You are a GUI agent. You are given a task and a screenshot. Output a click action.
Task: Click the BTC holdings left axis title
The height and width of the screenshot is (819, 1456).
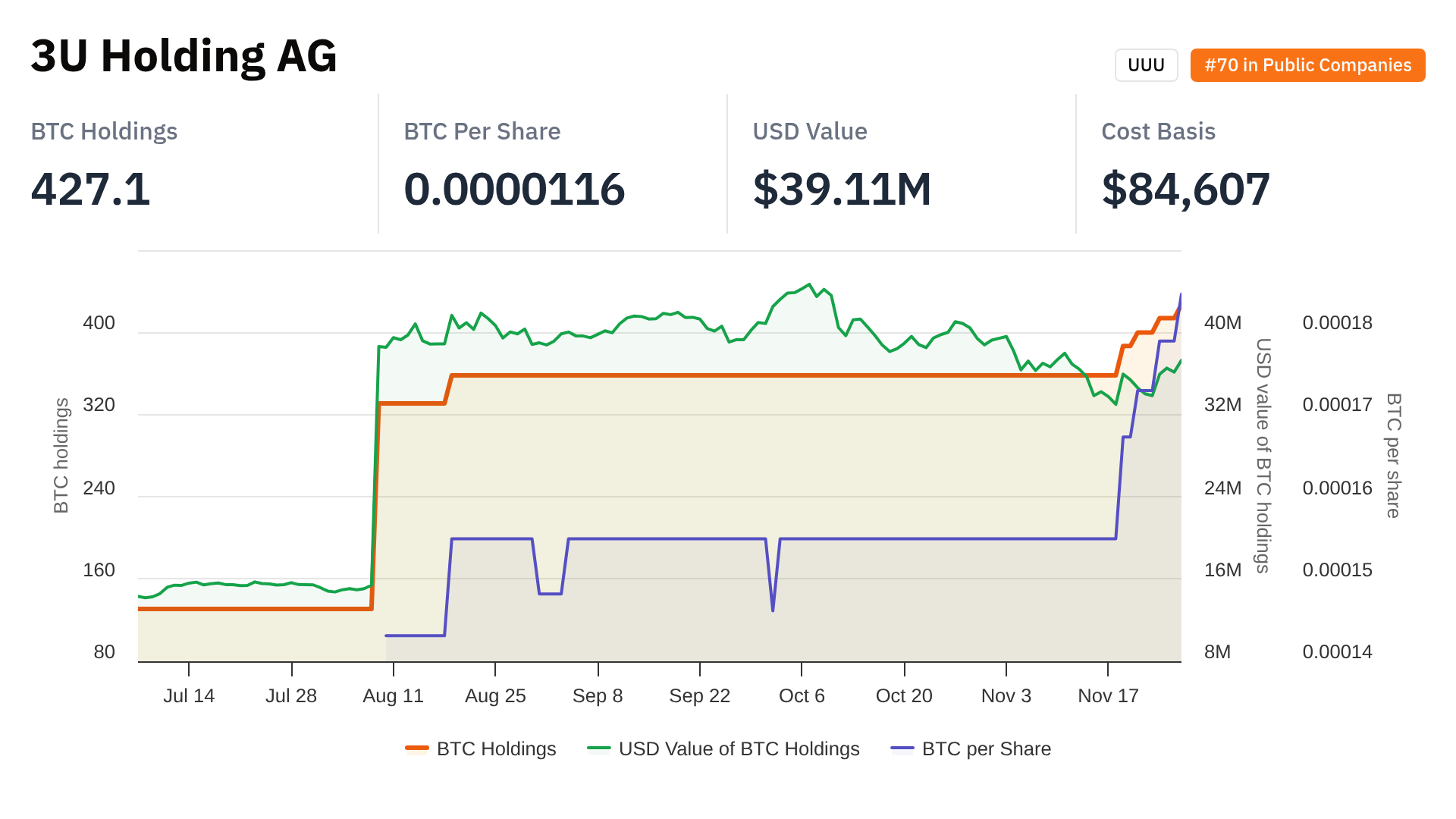pos(61,455)
